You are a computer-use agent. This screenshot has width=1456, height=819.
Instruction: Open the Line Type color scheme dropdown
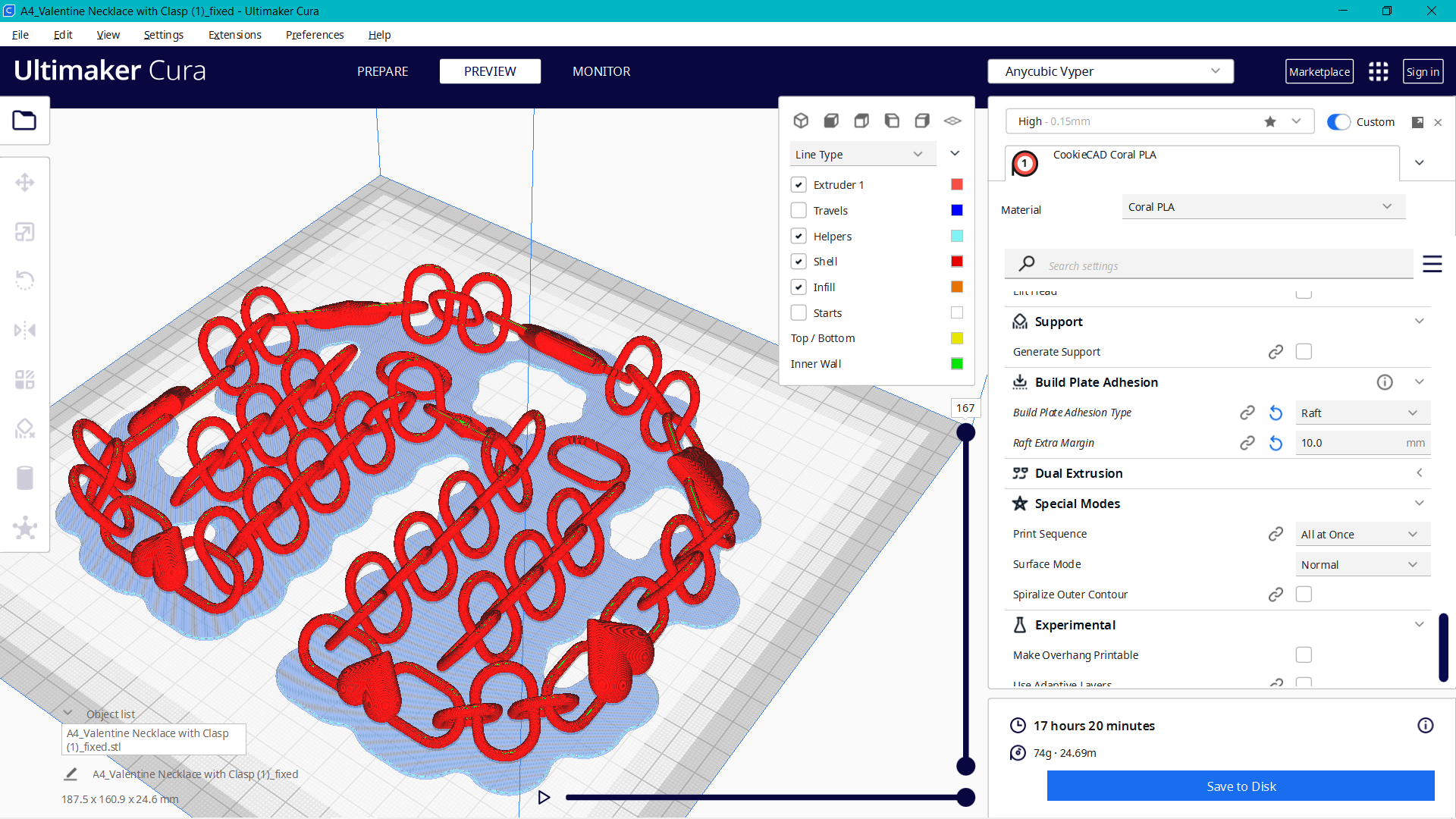[x=862, y=154]
